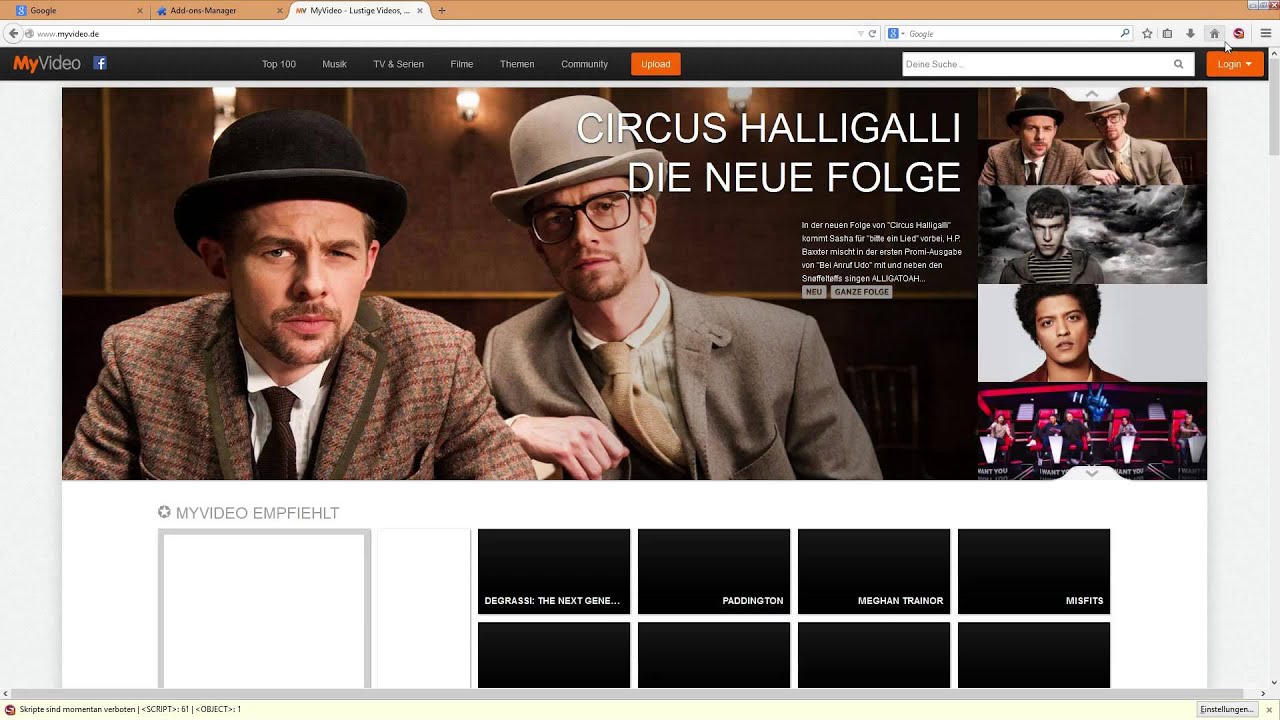Select the curly-haired man thumbnail

(x=1092, y=333)
